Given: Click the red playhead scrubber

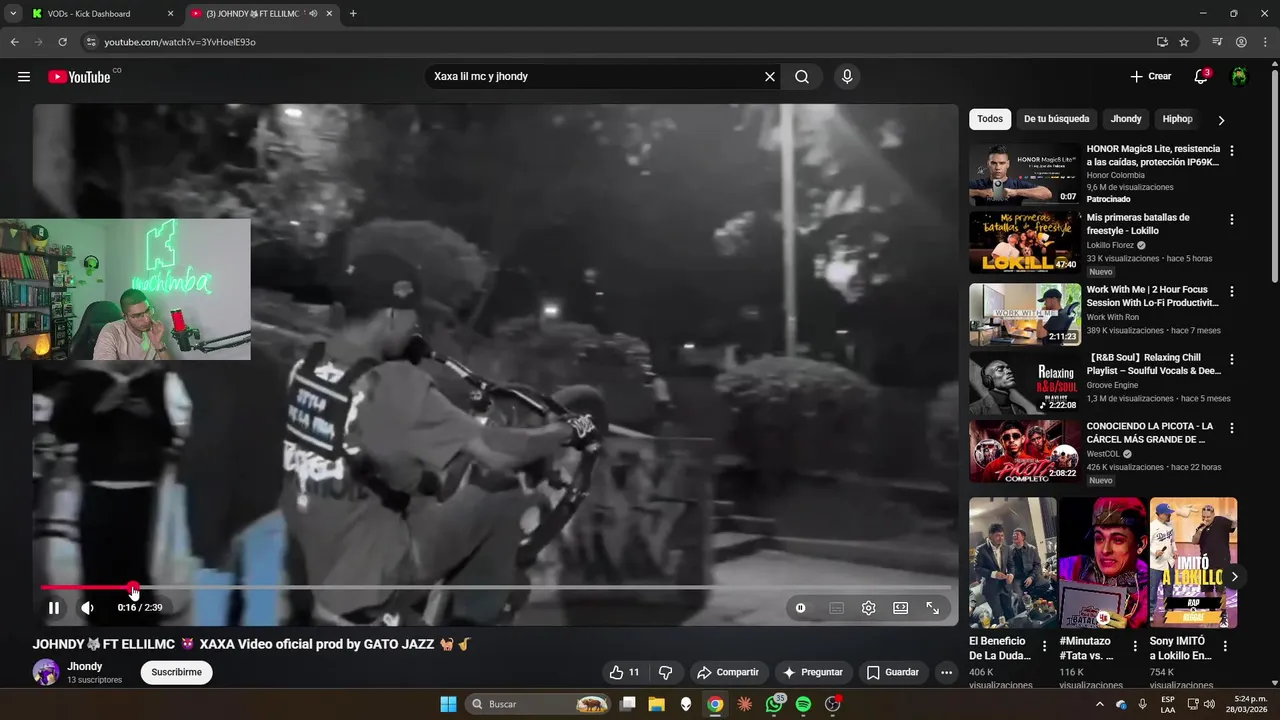Looking at the screenshot, I should [x=133, y=588].
